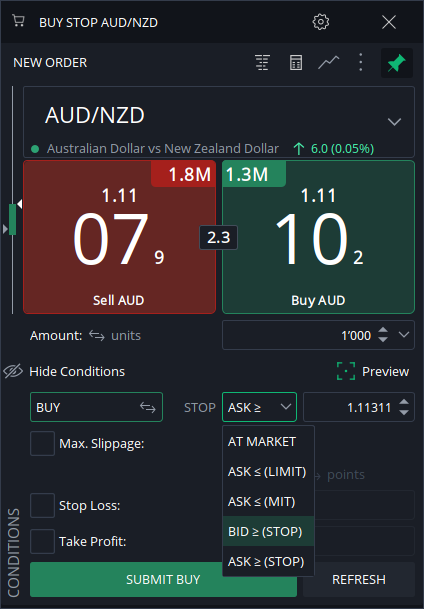424x609 pixels.
Task: Click the shopping cart icon
Action: tap(18, 21)
